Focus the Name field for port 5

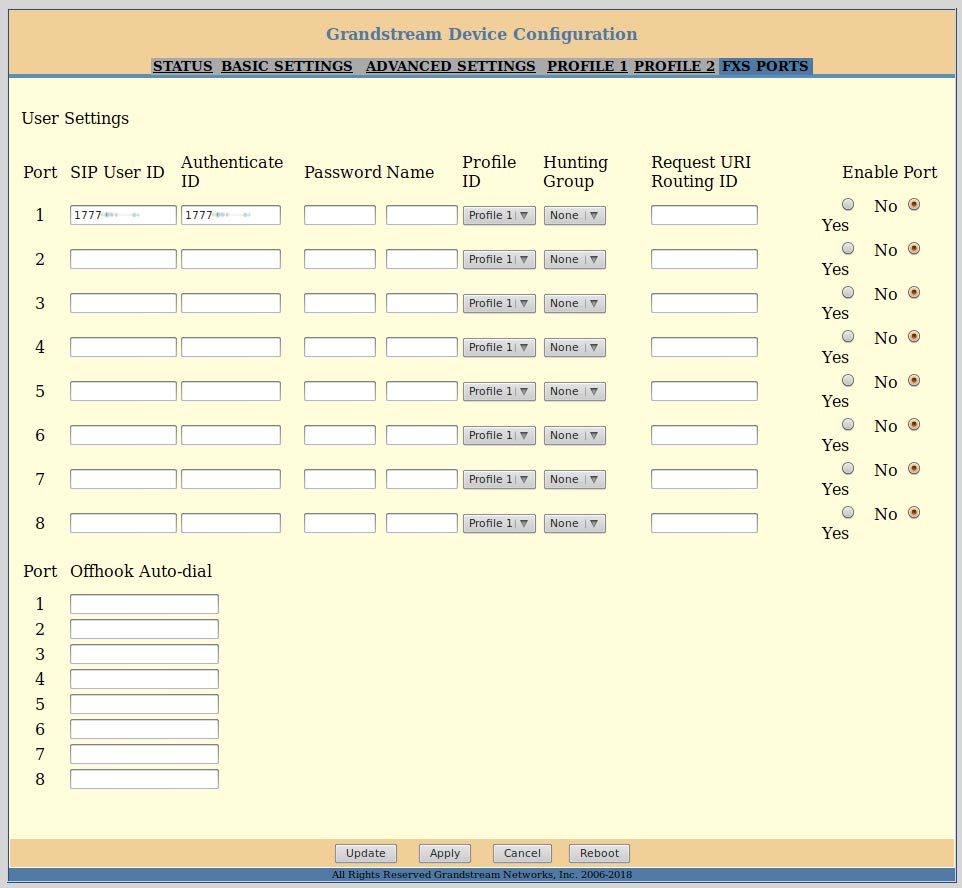coord(421,391)
